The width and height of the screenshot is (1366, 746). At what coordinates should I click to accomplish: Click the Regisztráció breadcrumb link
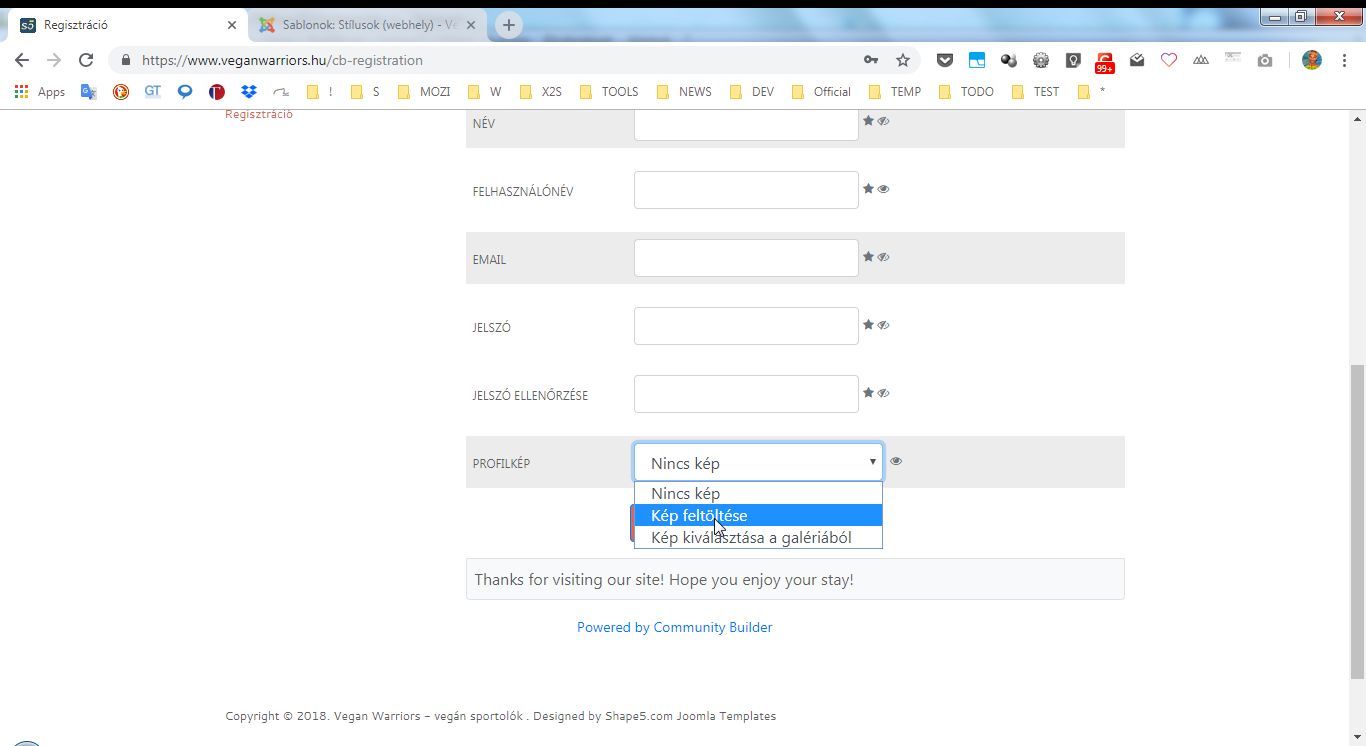coord(259,114)
